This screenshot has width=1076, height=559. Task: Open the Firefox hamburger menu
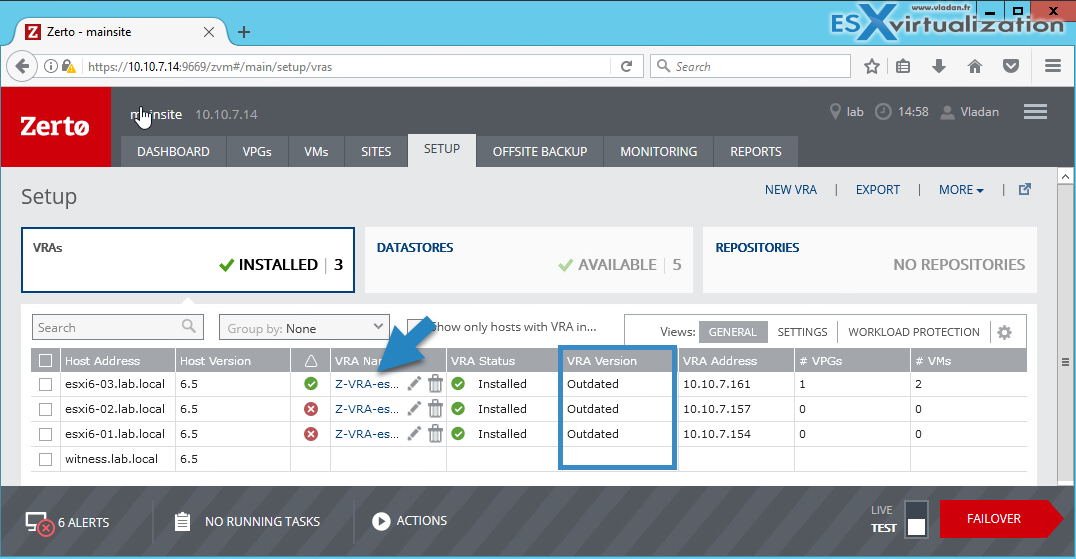tap(1053, 66)
